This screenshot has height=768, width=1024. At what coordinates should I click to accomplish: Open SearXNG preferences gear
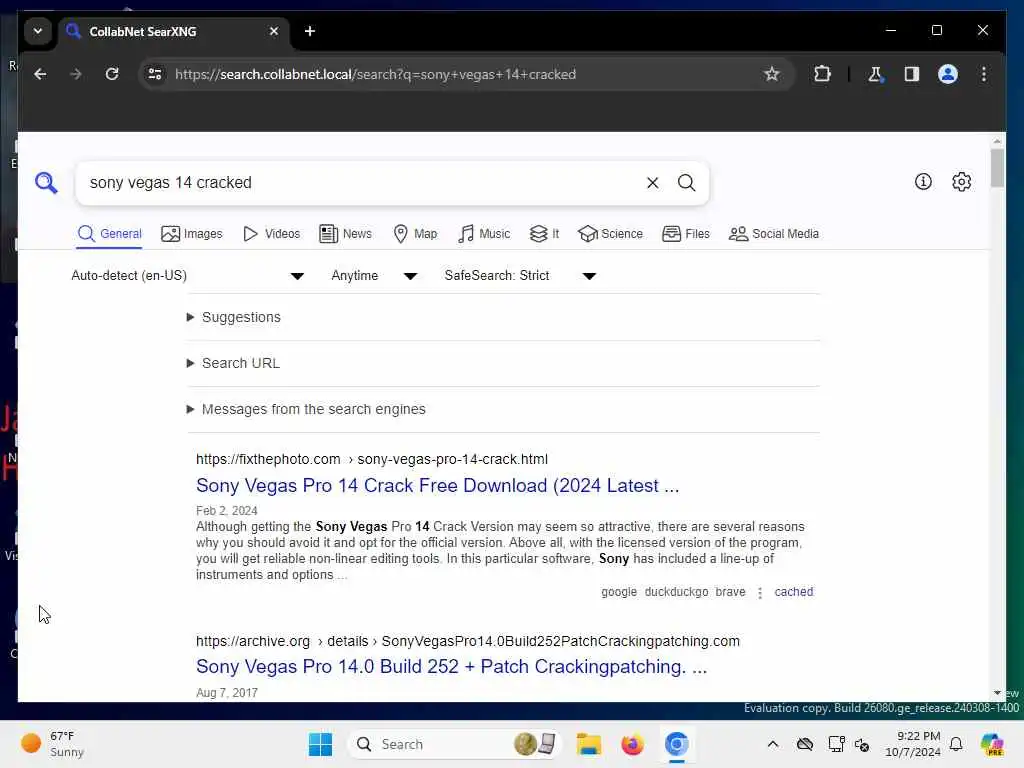pos(961,182)
